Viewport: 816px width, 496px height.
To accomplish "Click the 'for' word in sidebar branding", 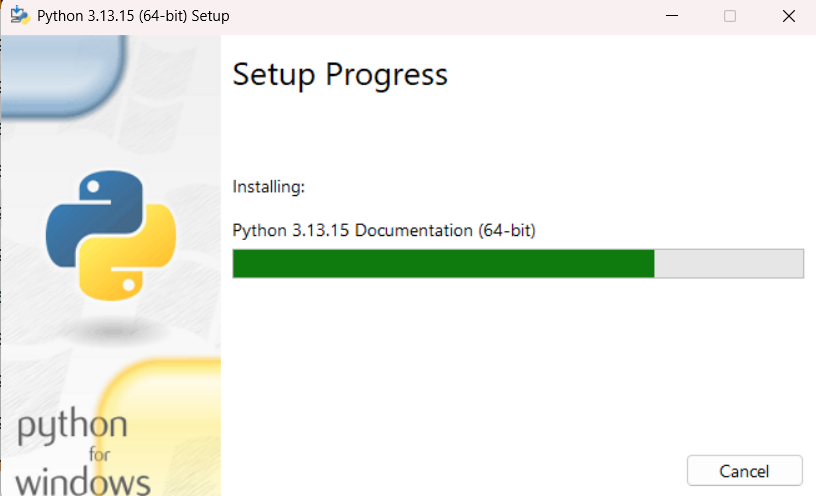I will point(99,454).
